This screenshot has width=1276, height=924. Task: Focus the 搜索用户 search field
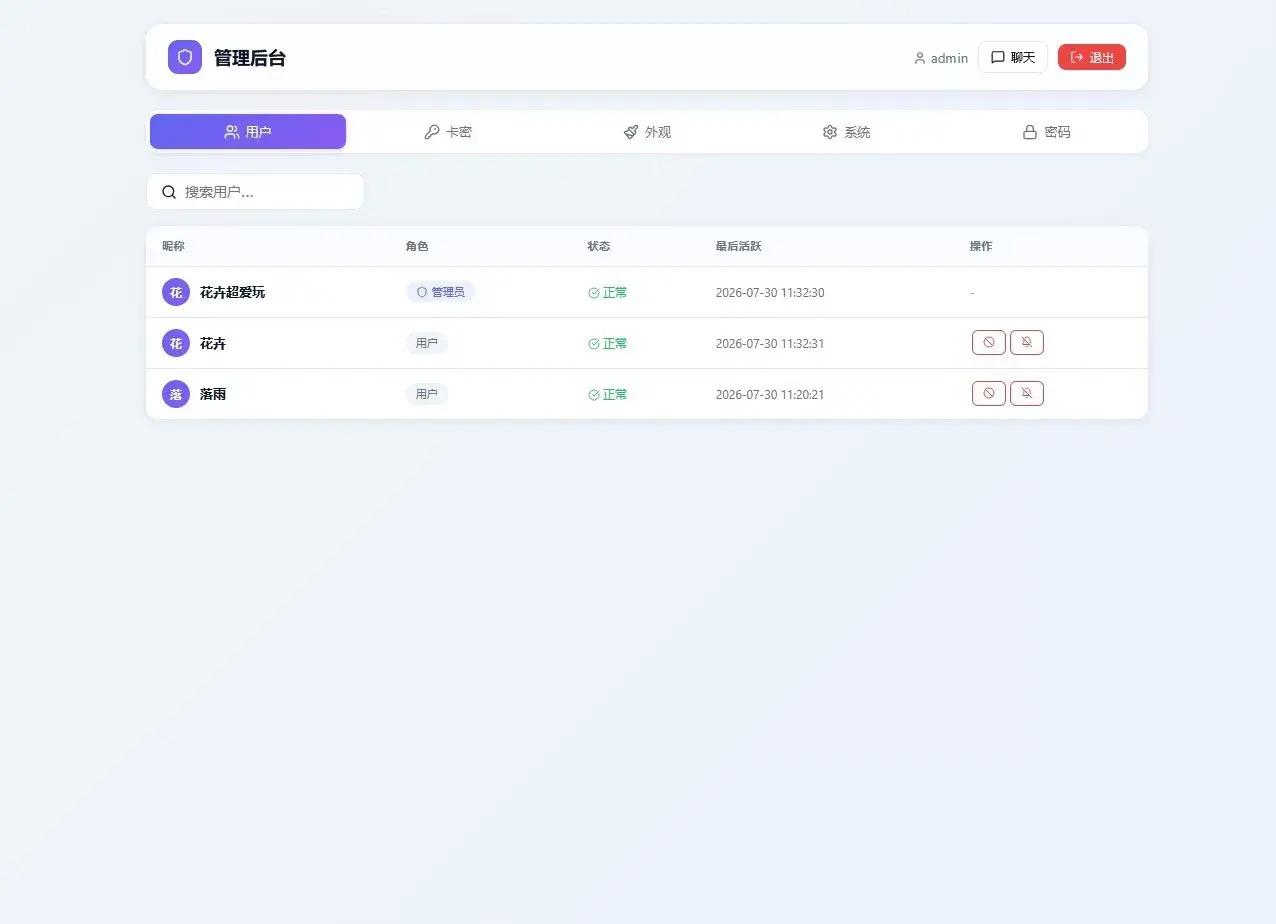coord(255,192)
